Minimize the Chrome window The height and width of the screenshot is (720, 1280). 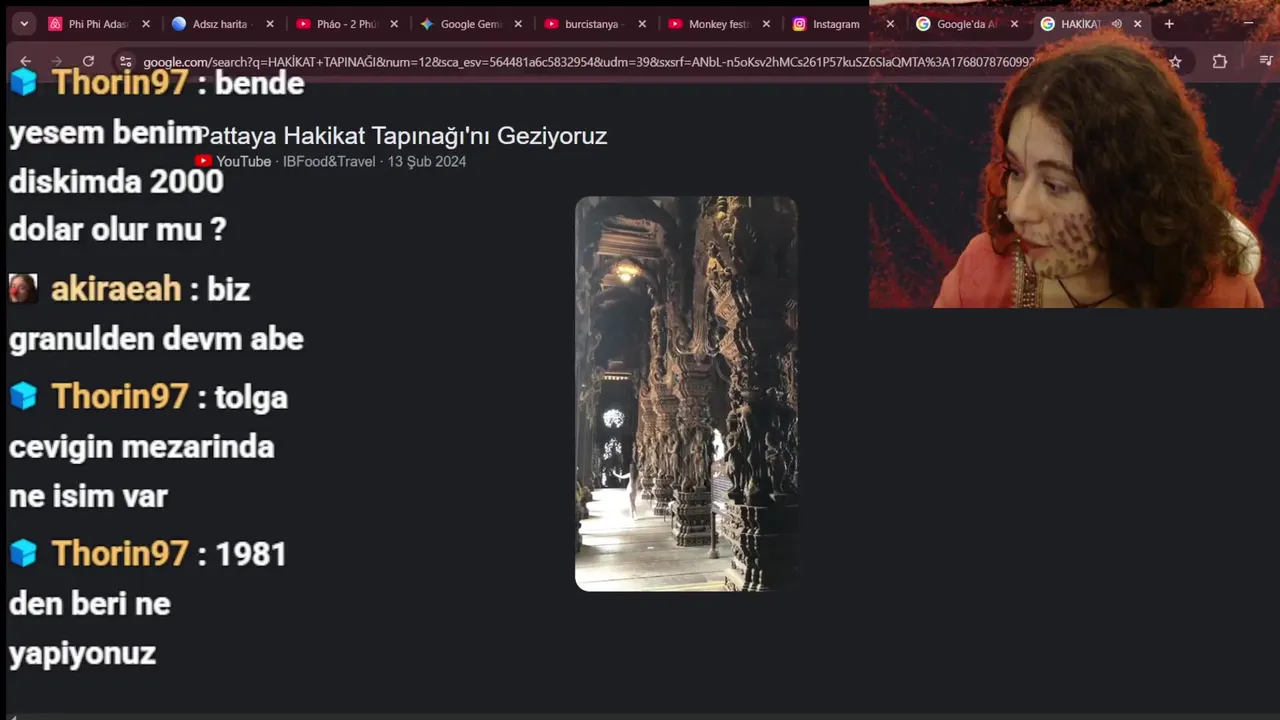pos(1248,23)
